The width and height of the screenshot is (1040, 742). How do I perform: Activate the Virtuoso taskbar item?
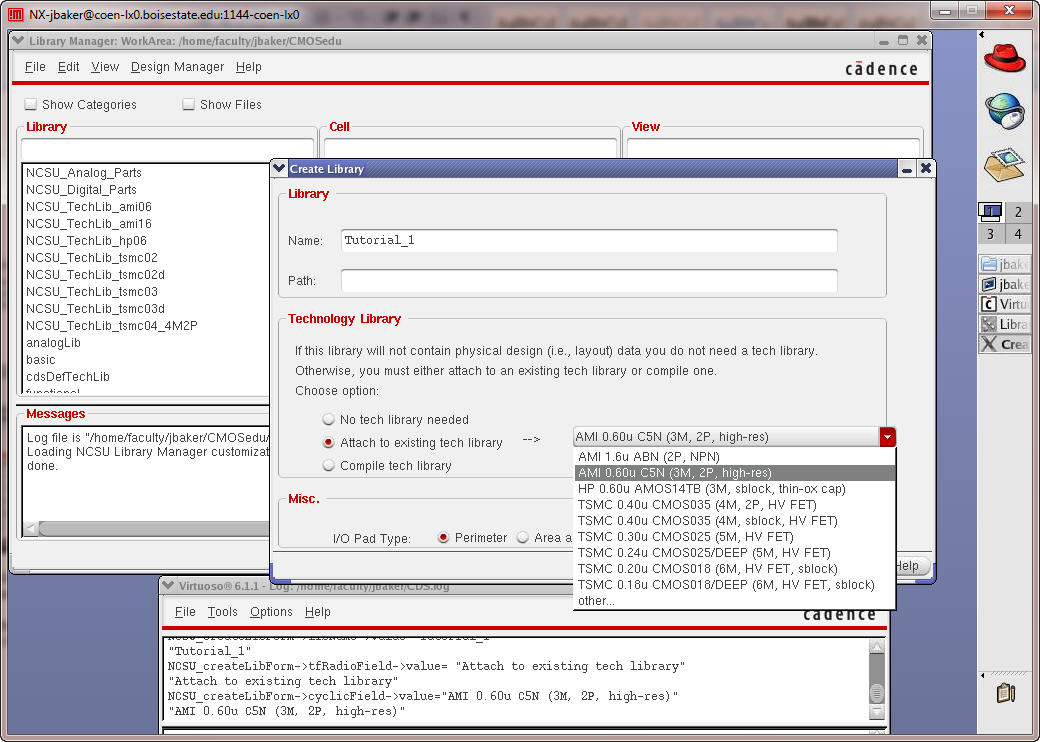[1004, 304]
